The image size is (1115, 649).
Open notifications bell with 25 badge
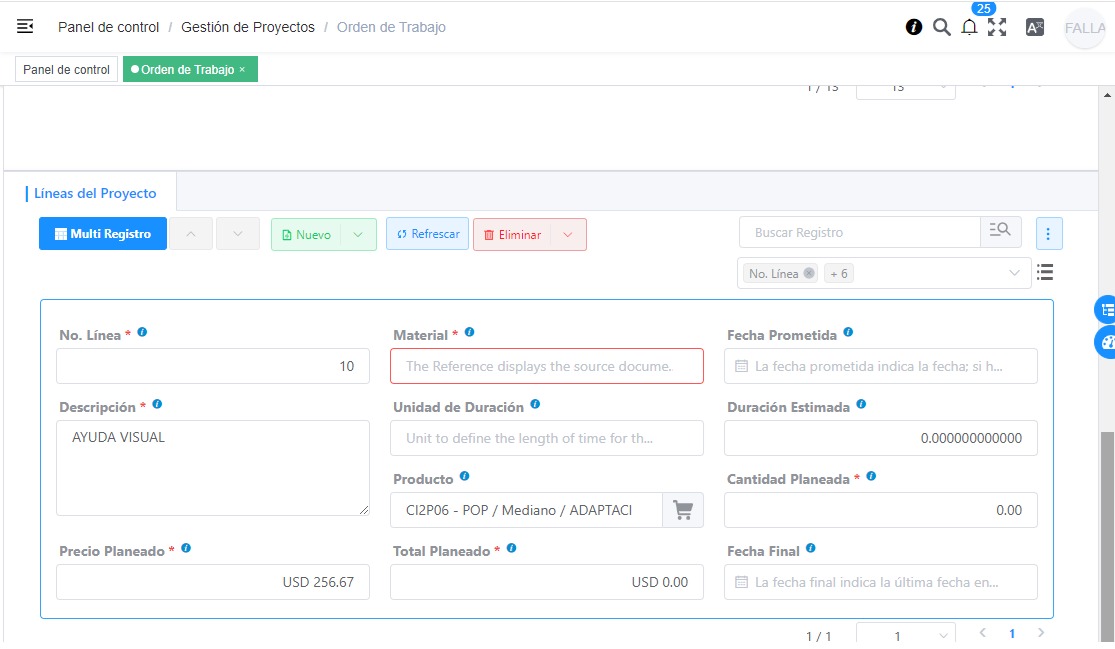969,27
